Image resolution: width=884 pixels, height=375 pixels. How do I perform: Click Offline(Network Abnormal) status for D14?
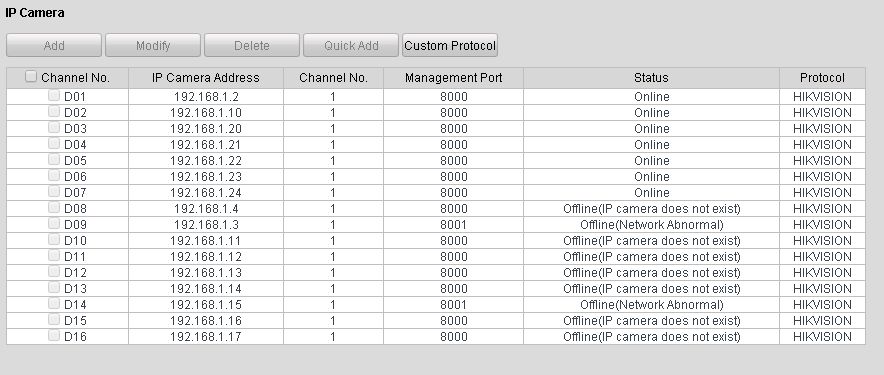[x=651, y=305]
